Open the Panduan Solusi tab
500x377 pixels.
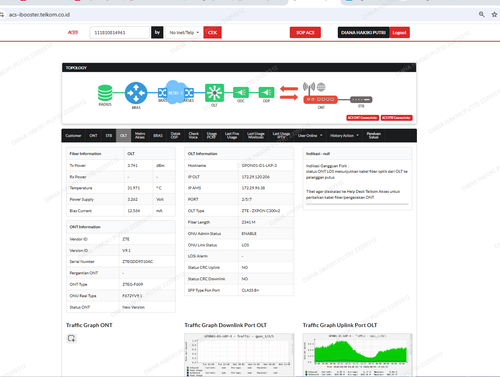coord(374,136)
